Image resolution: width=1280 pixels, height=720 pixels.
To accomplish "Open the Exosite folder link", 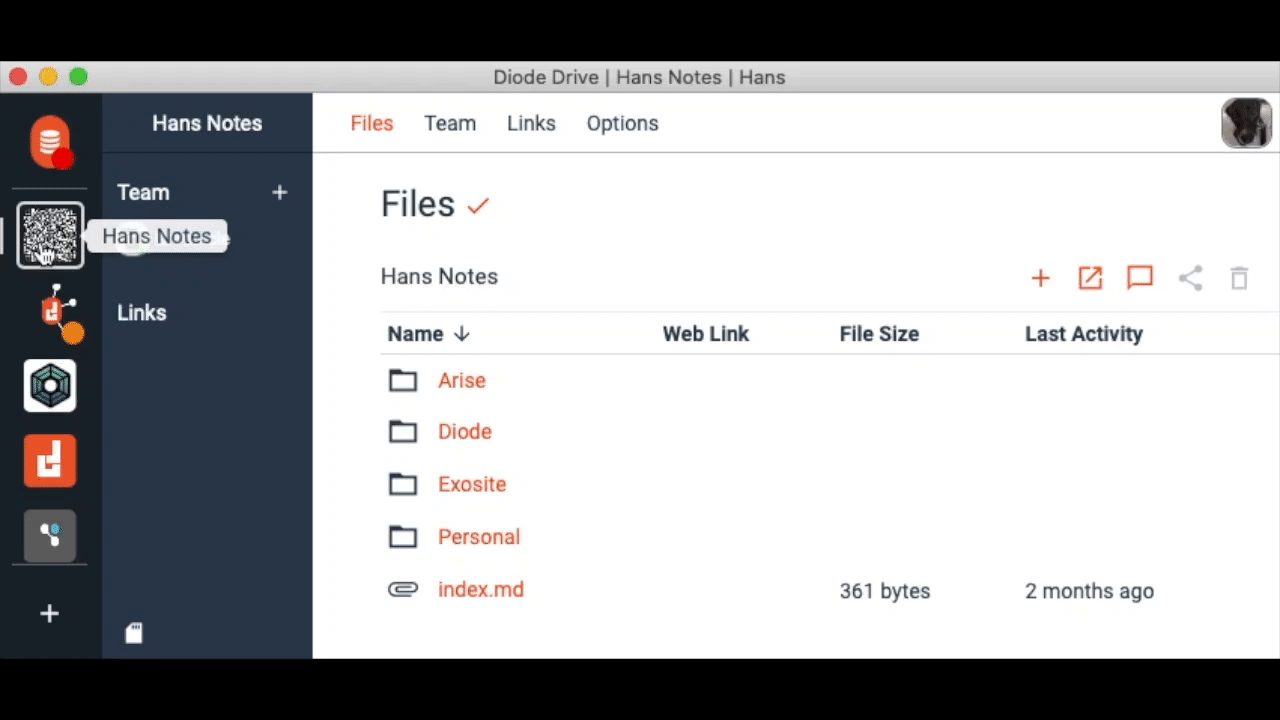I will (x=472, y=484).
